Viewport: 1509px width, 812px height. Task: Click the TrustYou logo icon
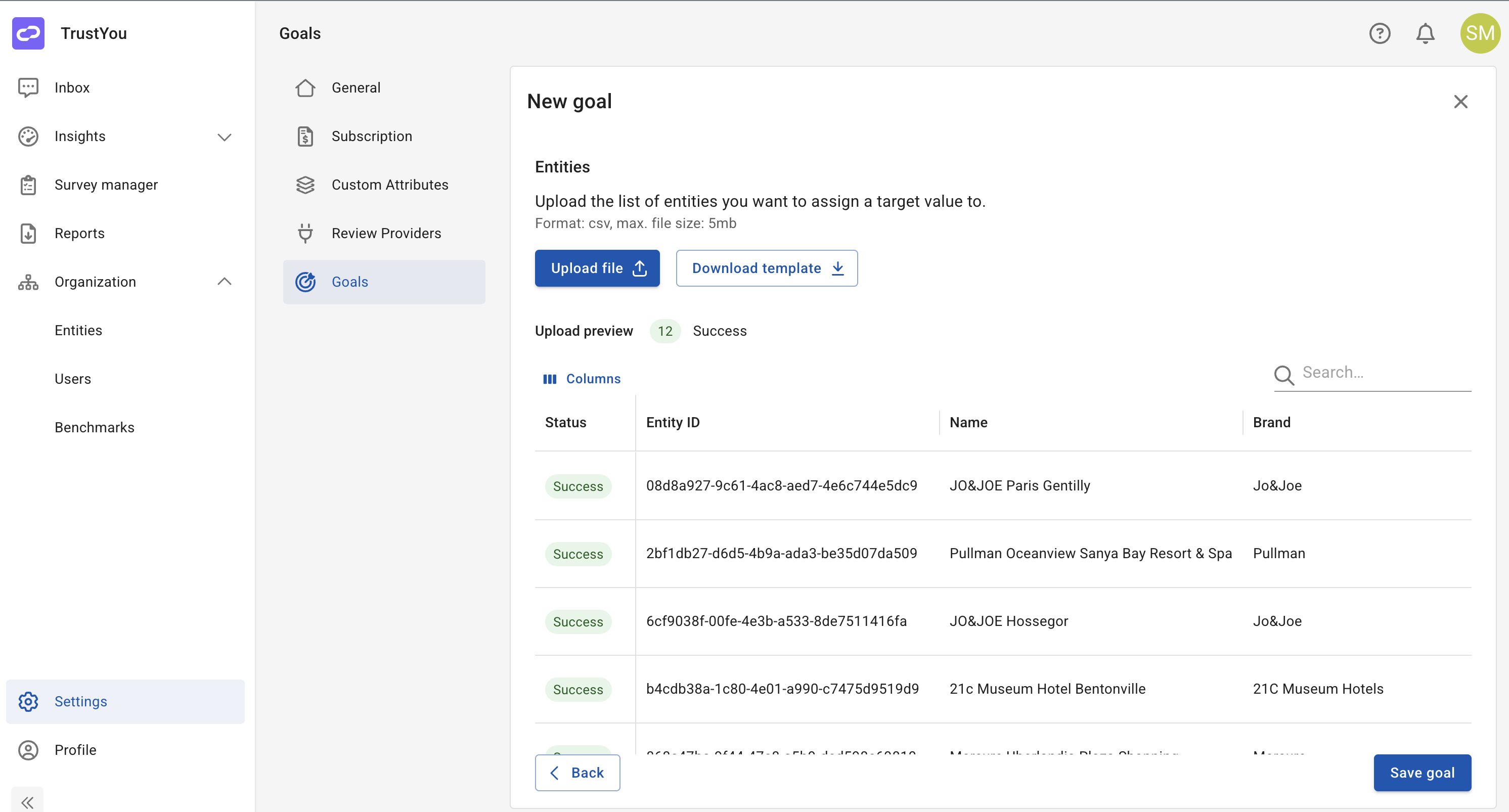pos(28,33)
